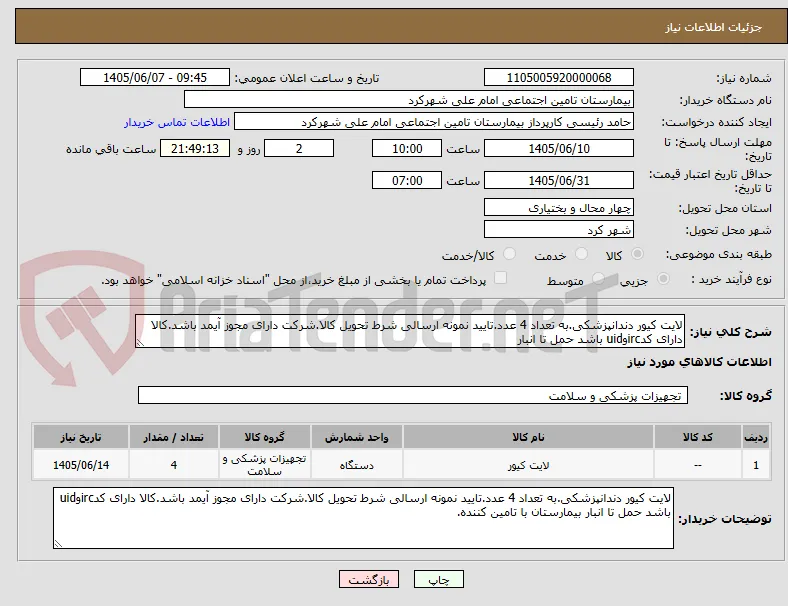Click the توضیحات خریدار textarea
Screen dimensions: 788x606
(363, 518)
